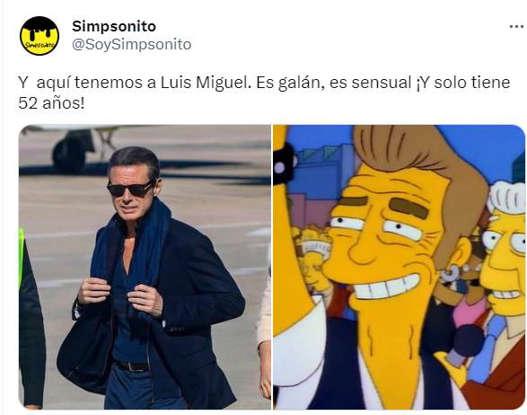527x415 pixels.
Task: Open the Simpsonito profile avatar
Action: pyautogui.click(x=39, y=36)
